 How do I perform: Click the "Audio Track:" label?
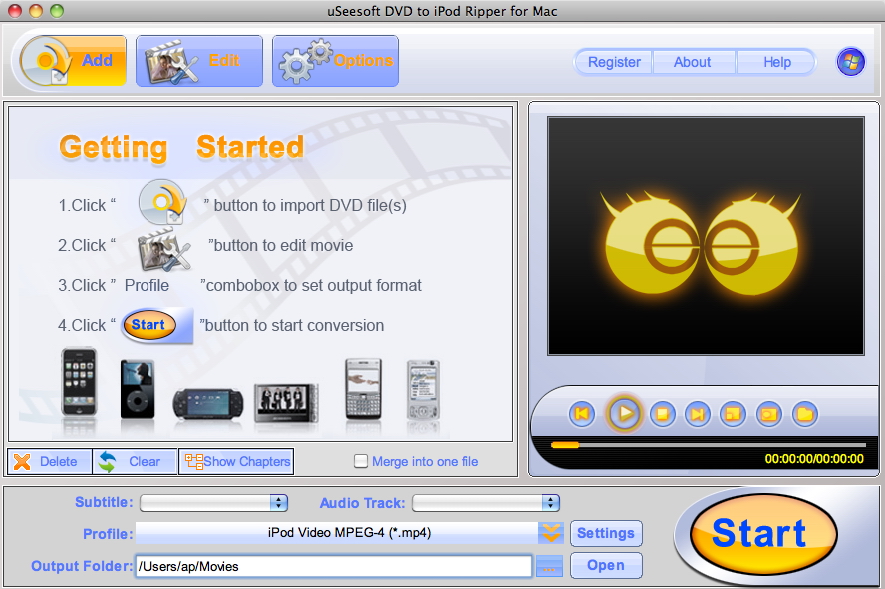[362, 503]
